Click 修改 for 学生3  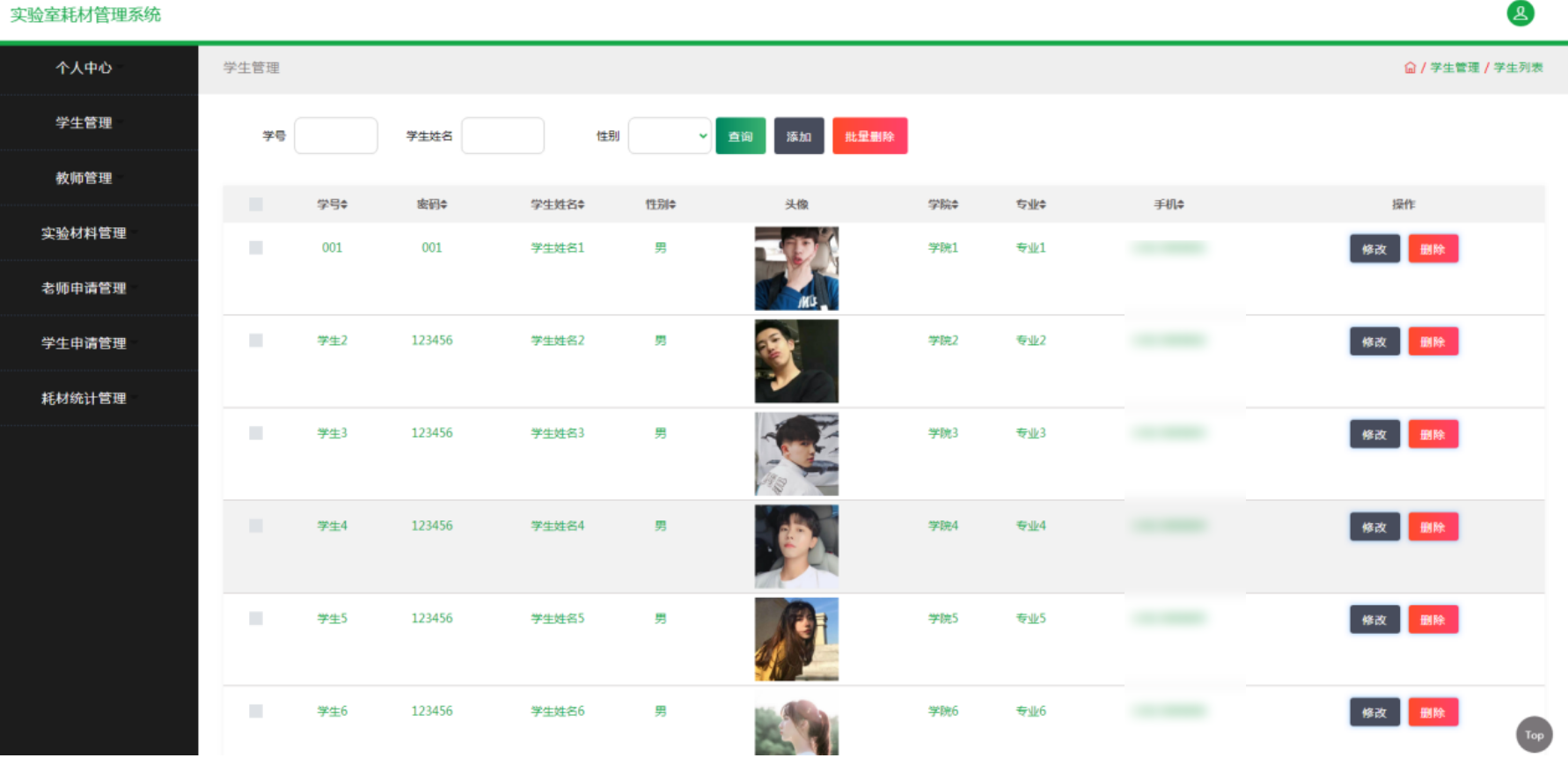click(x=1374, y=434)
